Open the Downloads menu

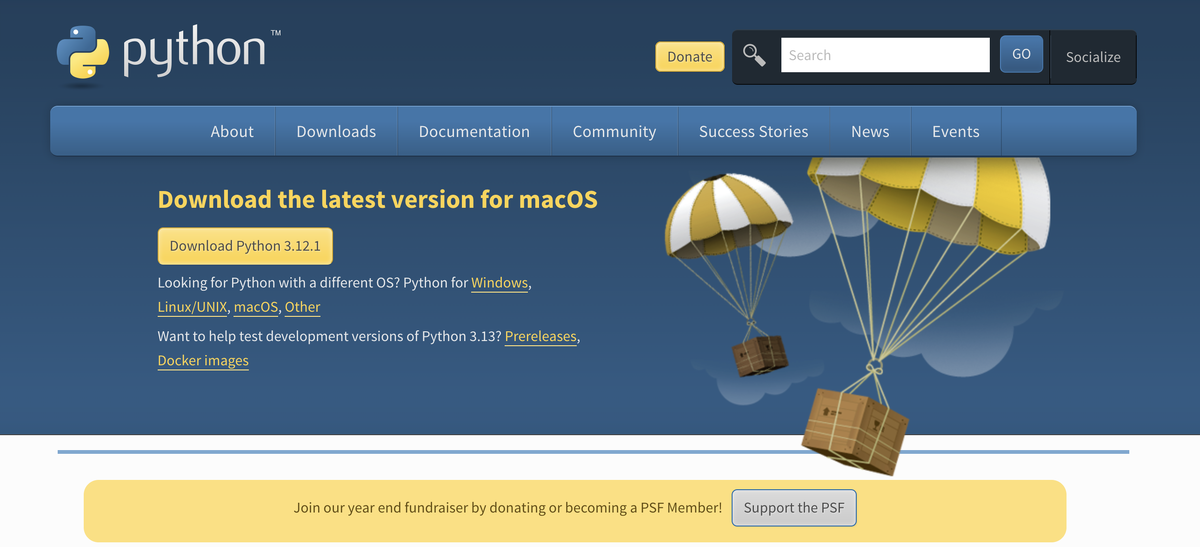336,131
